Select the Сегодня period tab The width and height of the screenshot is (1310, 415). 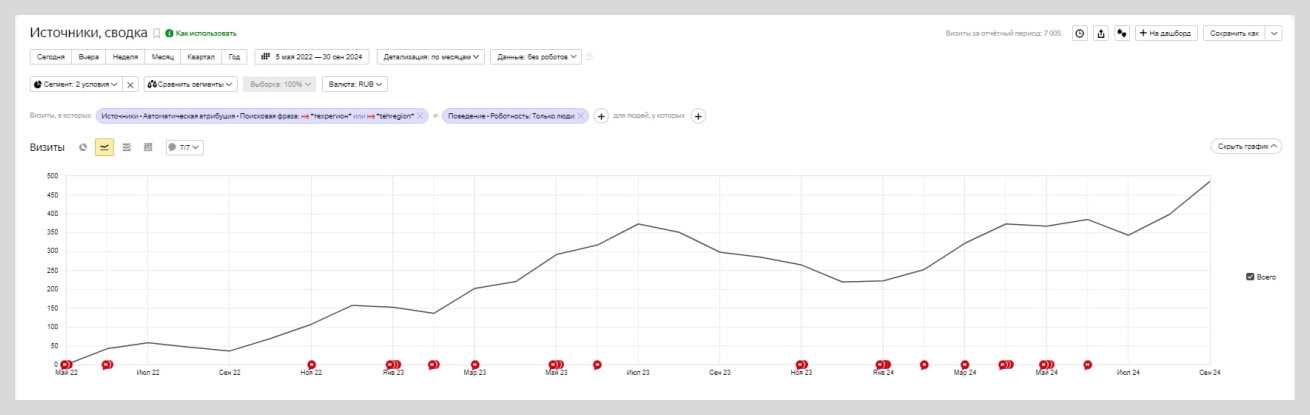point(50,57)
